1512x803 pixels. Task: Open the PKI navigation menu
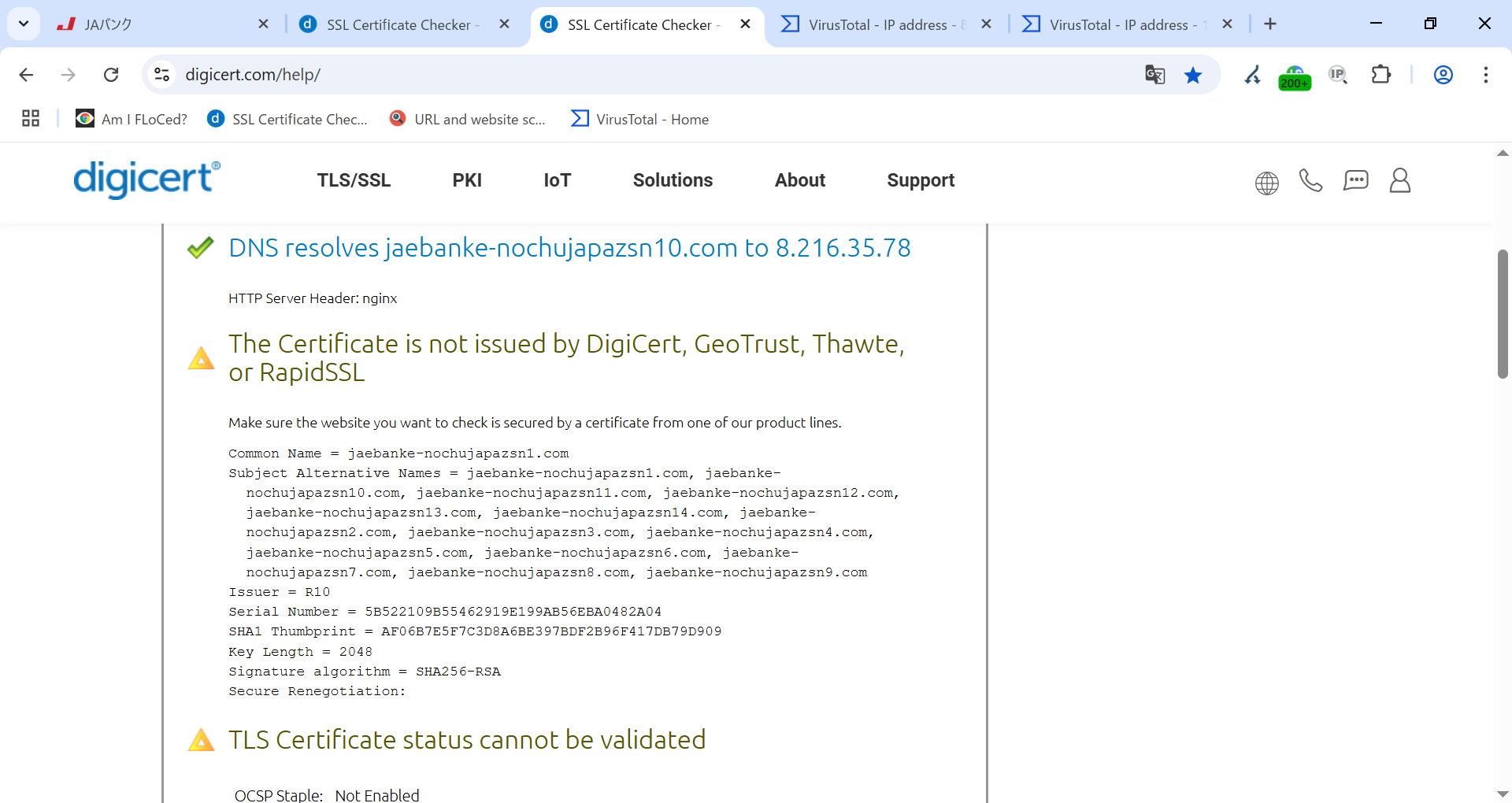[467, 180]
